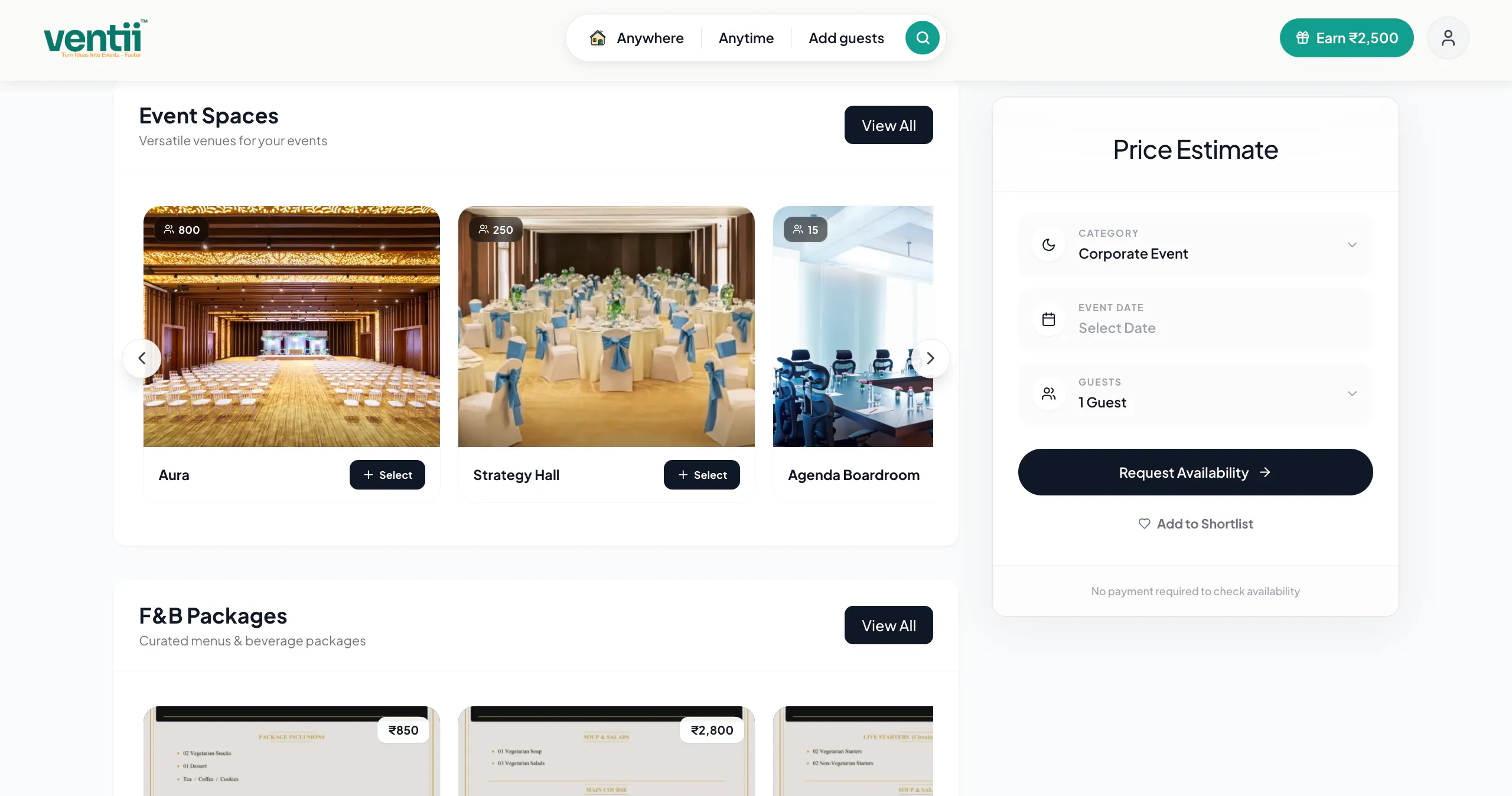Image resolution: width=1512 pixels, height=796 pixels.
Task: Open the Strategy Hall photo
Action: click(x=607, y=327)
